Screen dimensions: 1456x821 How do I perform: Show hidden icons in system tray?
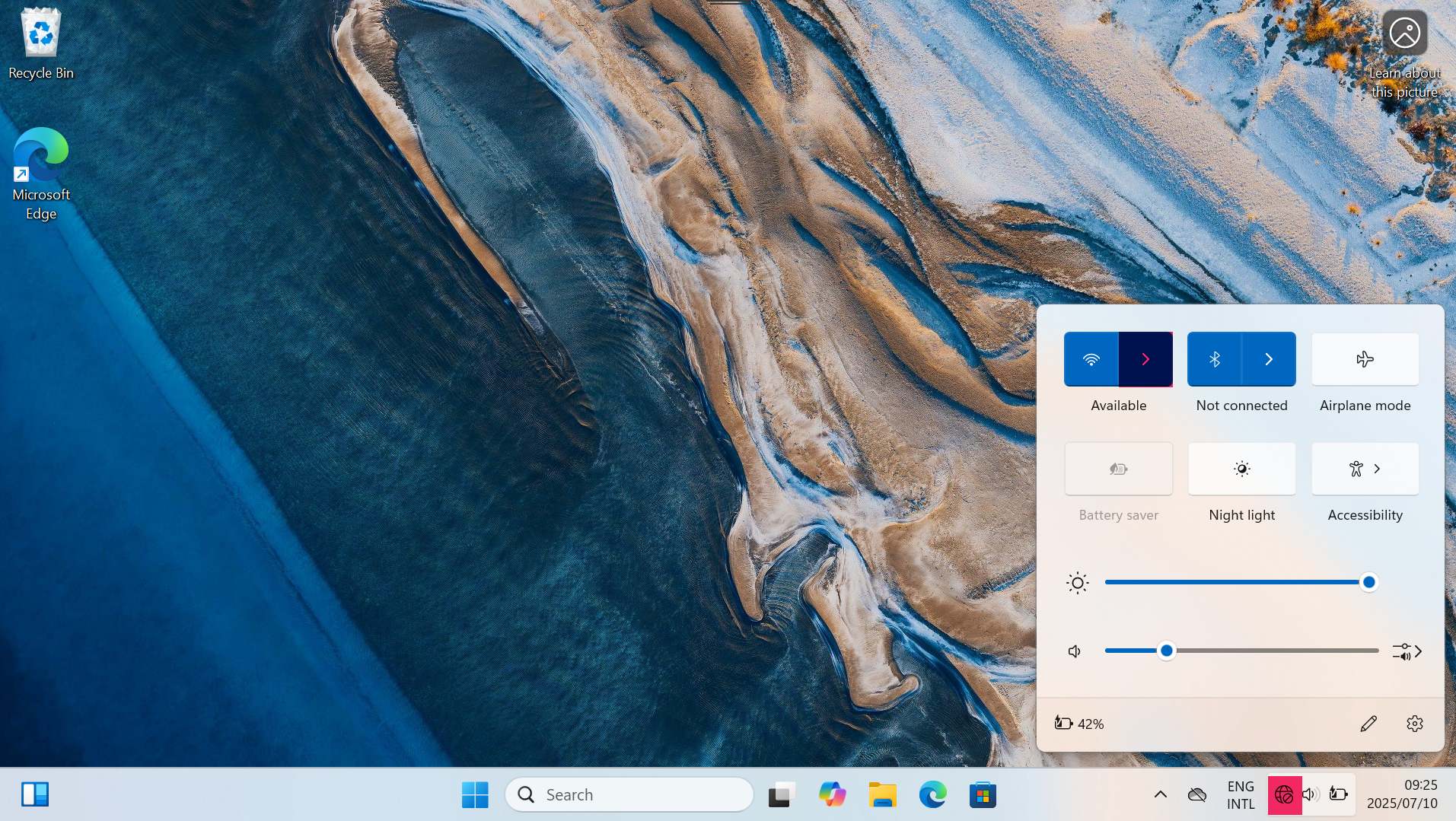click(1160, 795)
